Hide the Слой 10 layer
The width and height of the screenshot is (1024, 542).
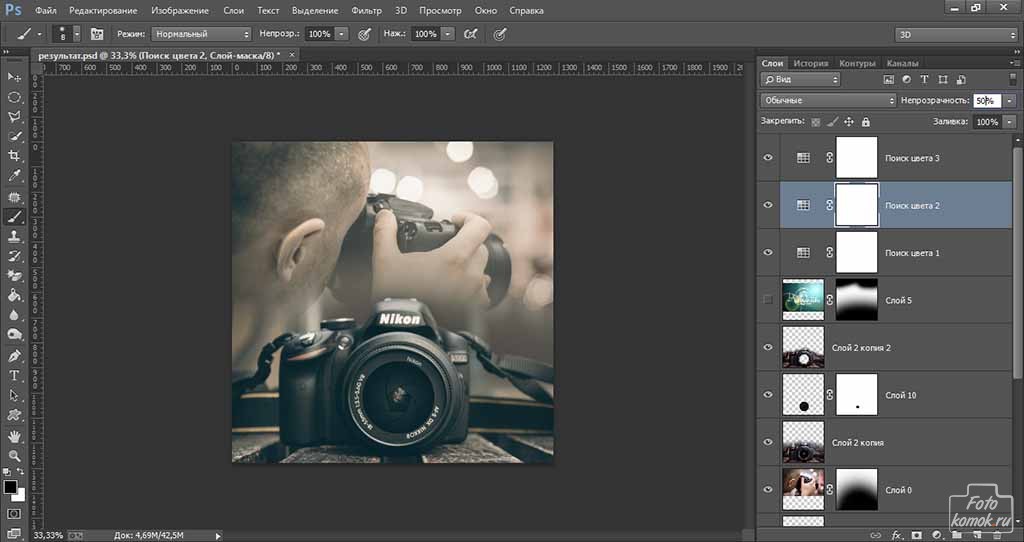coord(768,394)
